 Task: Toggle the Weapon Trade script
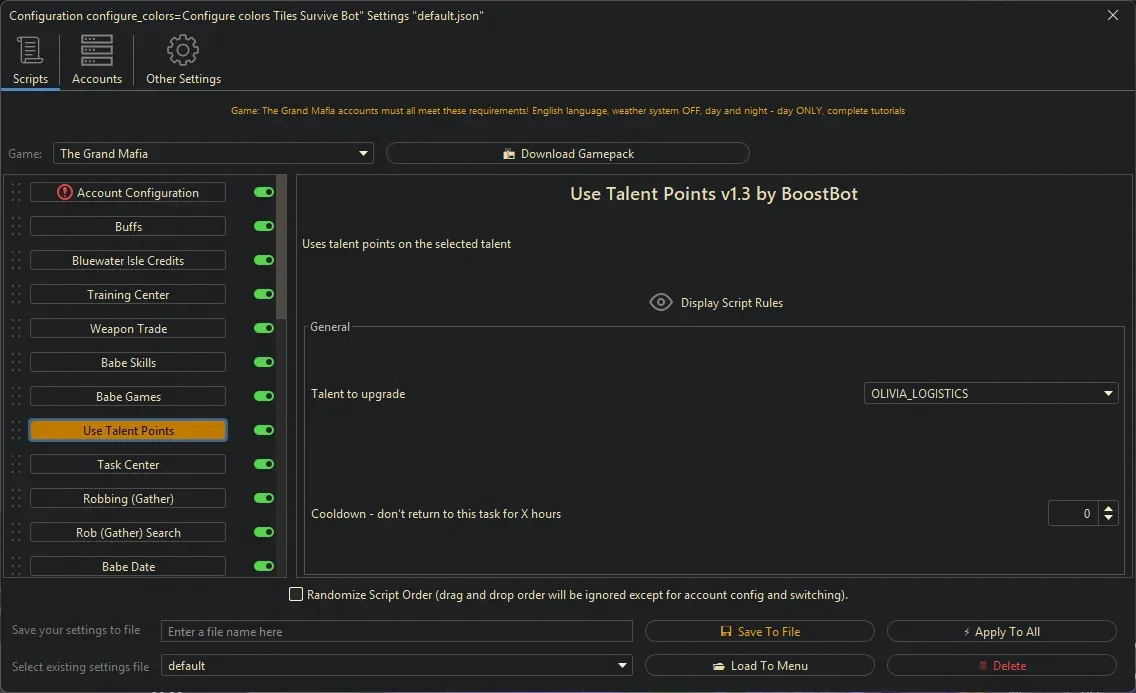coord(264,328)
